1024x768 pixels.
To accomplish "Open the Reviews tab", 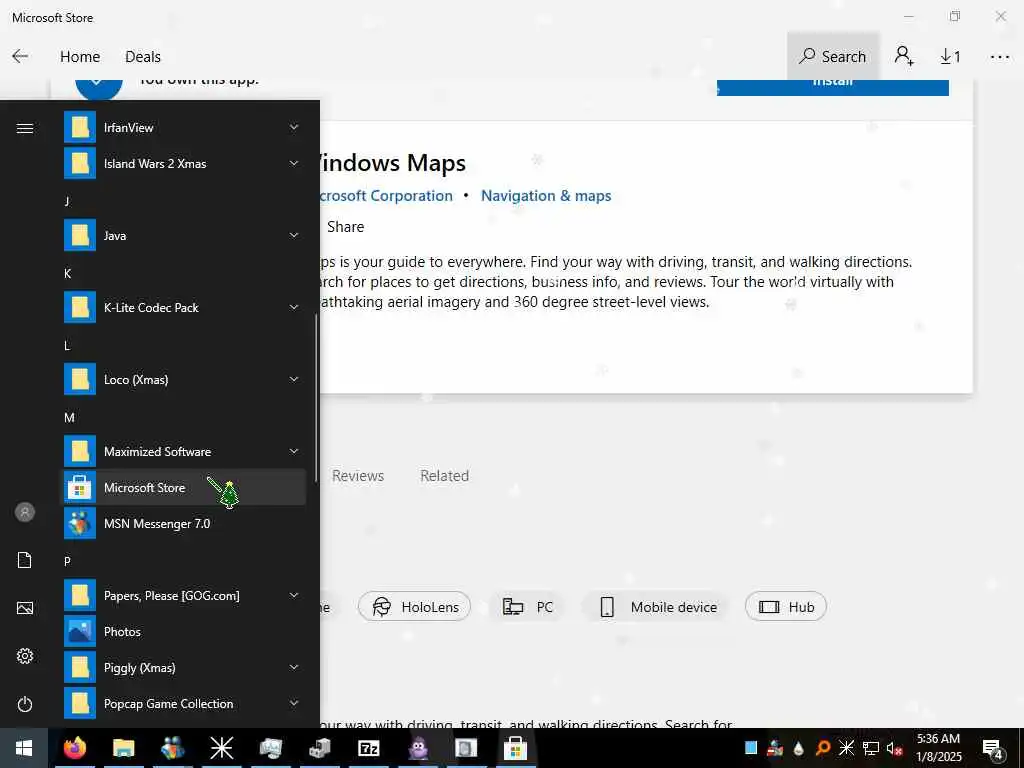I will [358, 475].
